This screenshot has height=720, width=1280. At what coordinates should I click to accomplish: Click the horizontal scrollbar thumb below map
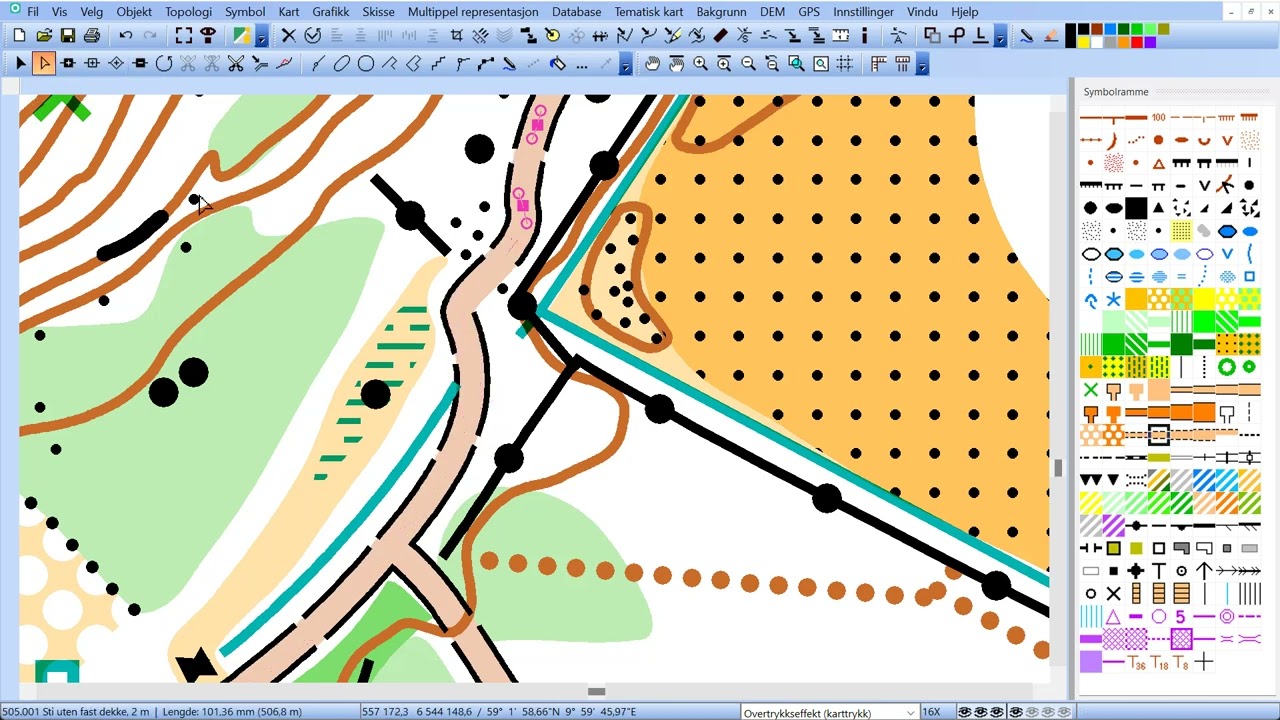point(596,691)
